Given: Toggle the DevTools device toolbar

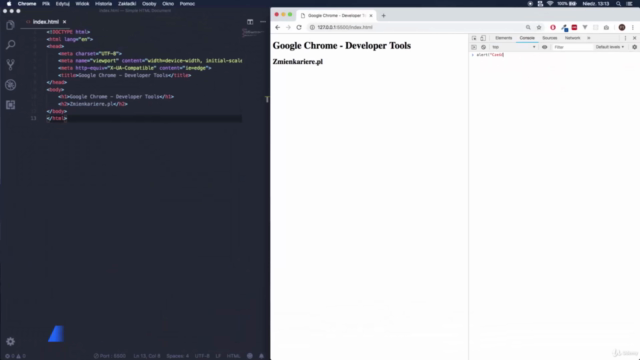Looking at the screenshot, I should coord(483,38).
